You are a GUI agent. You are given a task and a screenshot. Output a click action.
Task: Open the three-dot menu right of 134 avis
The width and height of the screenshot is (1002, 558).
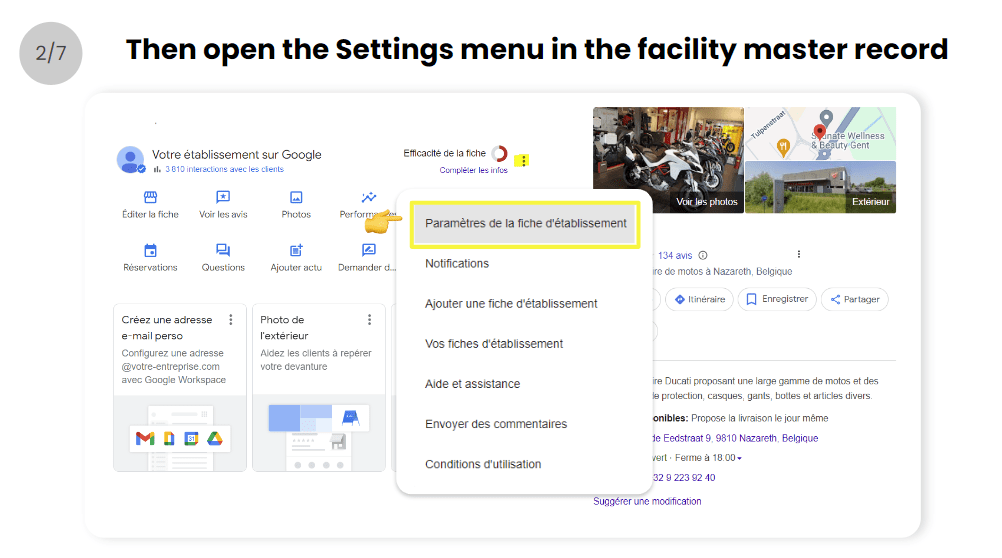(799, 254)
